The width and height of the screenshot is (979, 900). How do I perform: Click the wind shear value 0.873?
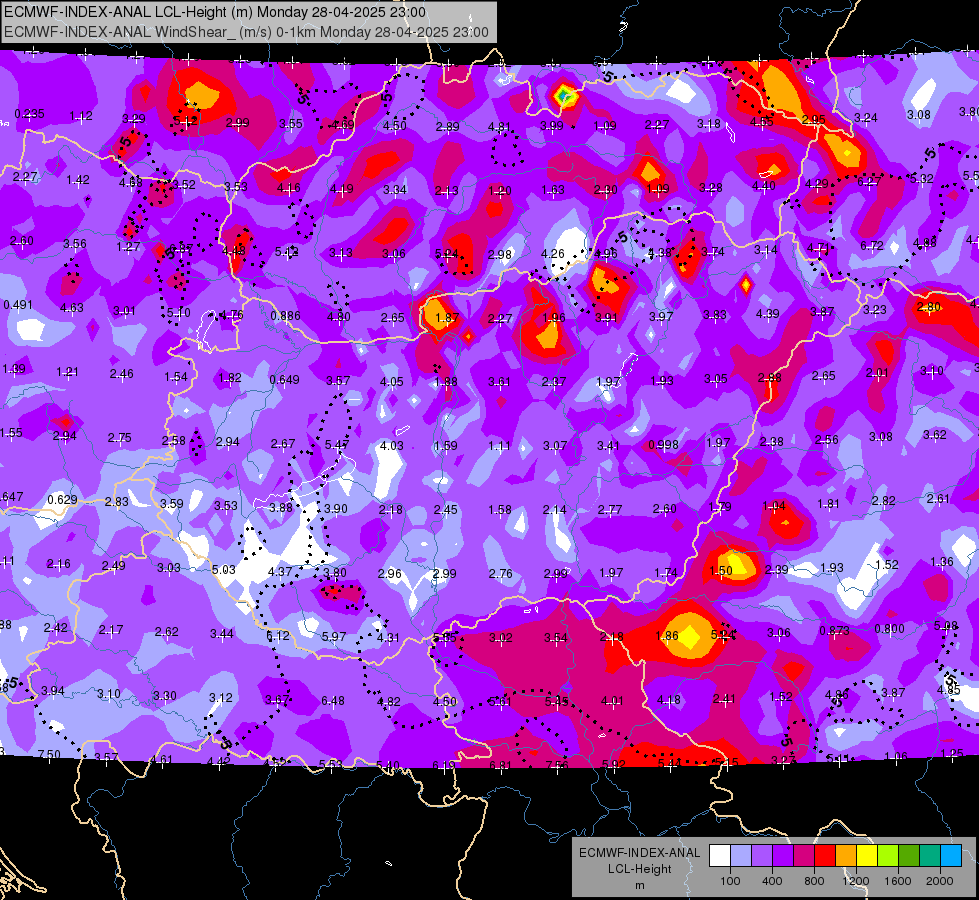click(x=834, y=631)
